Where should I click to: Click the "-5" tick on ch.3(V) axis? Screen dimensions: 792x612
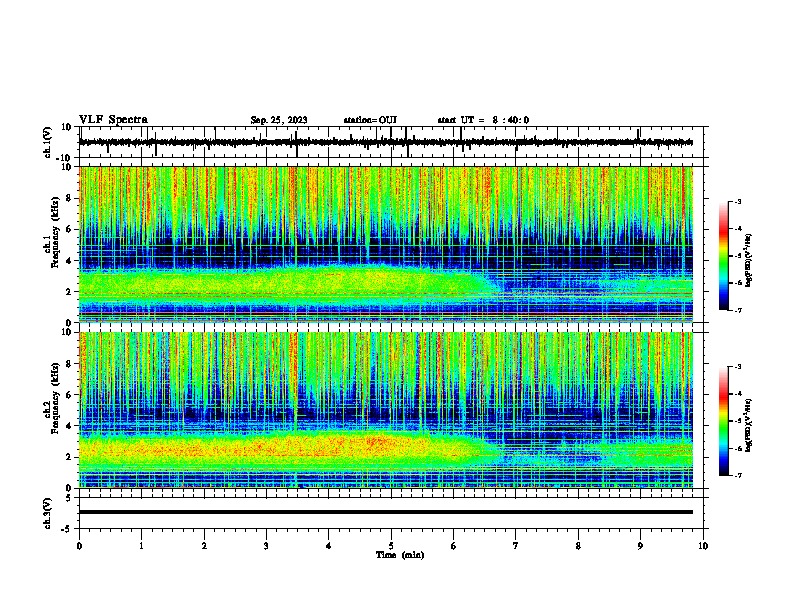67,529
